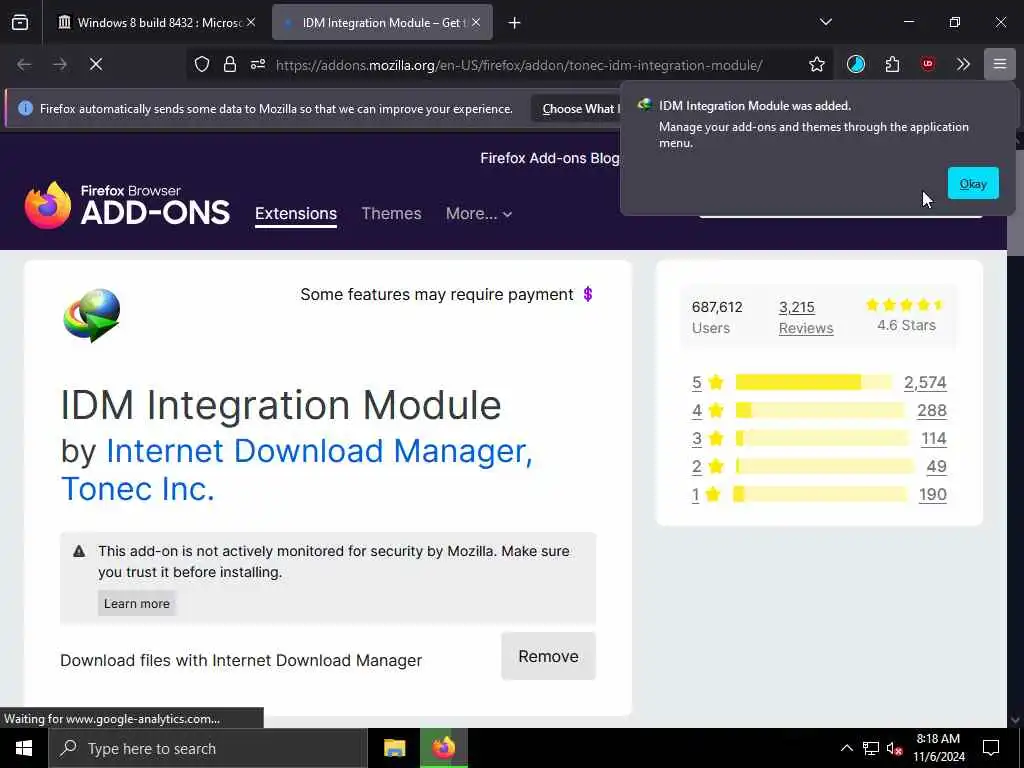The height and width of the screenshot is (768, 1024).
Task: Open the Extensions navigation item
Action: 296,214
